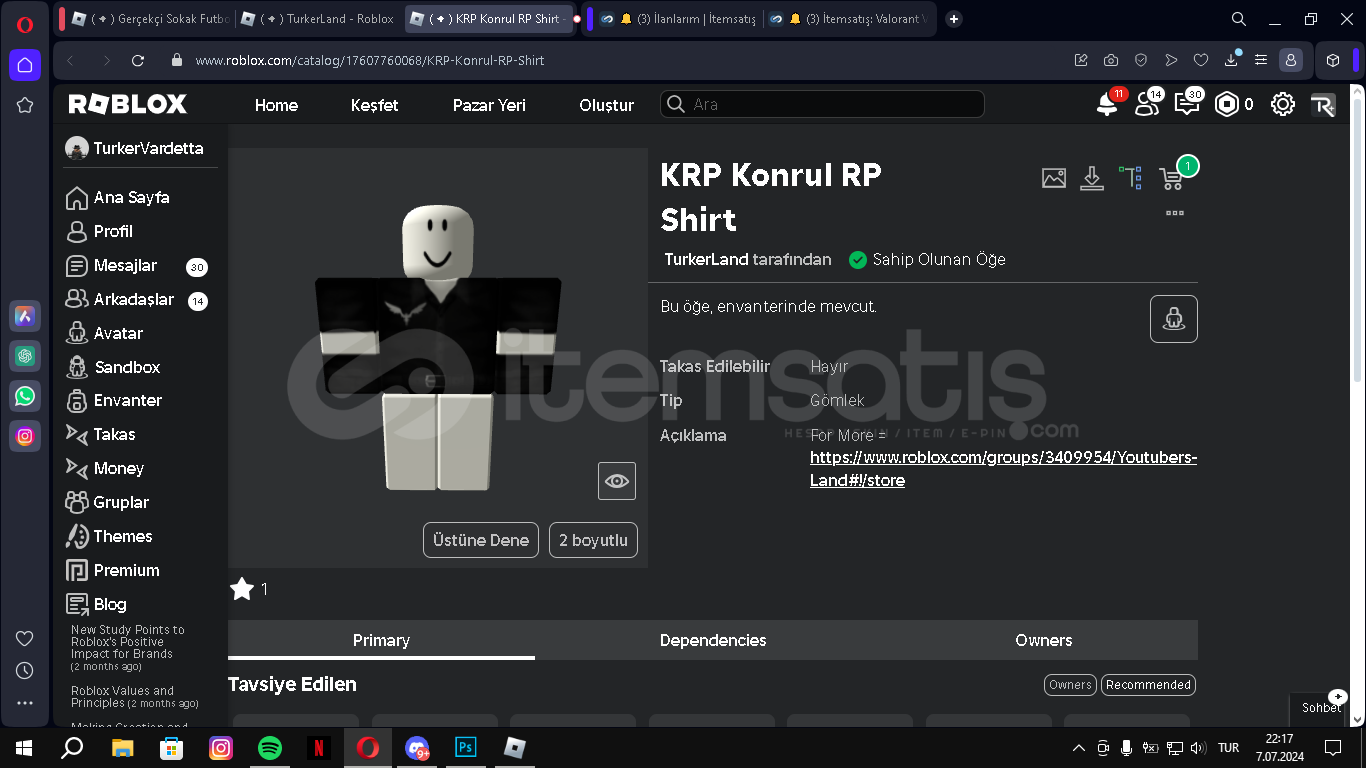The image size is (1366, 768).
Task: Open Gruplar in sidebar
Action: pyautogui.click(x=107, y=502)
